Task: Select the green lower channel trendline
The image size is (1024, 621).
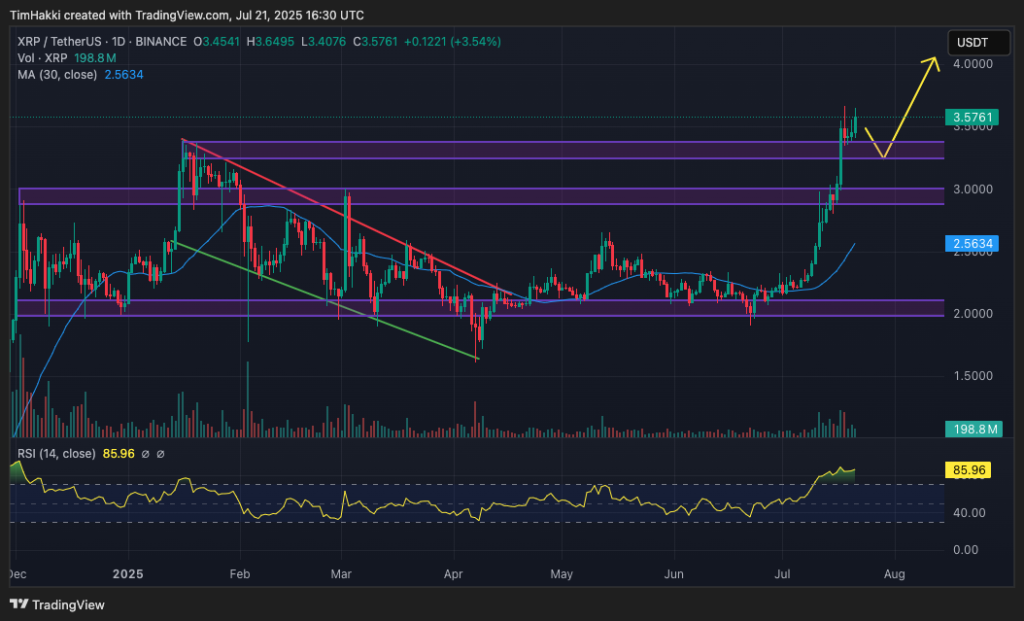Action: tap(320, 297)
